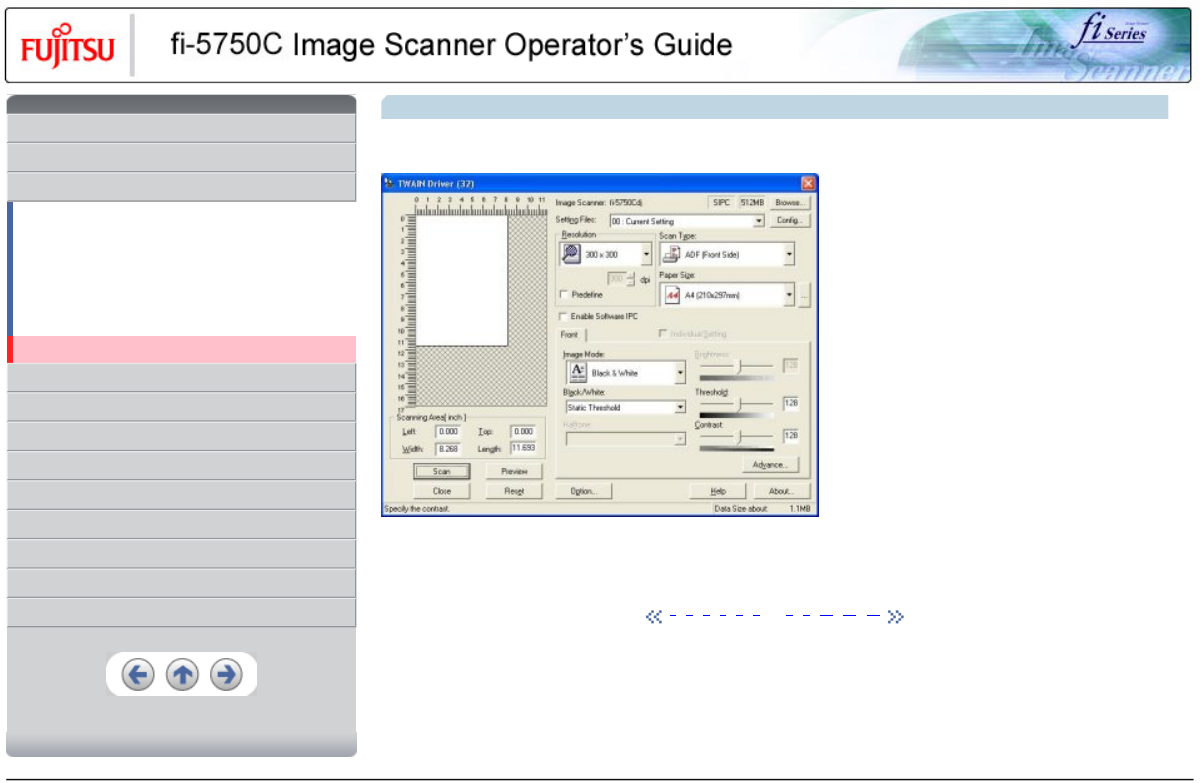Expand the Paper Size dropdown
Viewport: 1200px width, 783px height.
point(790,295)
